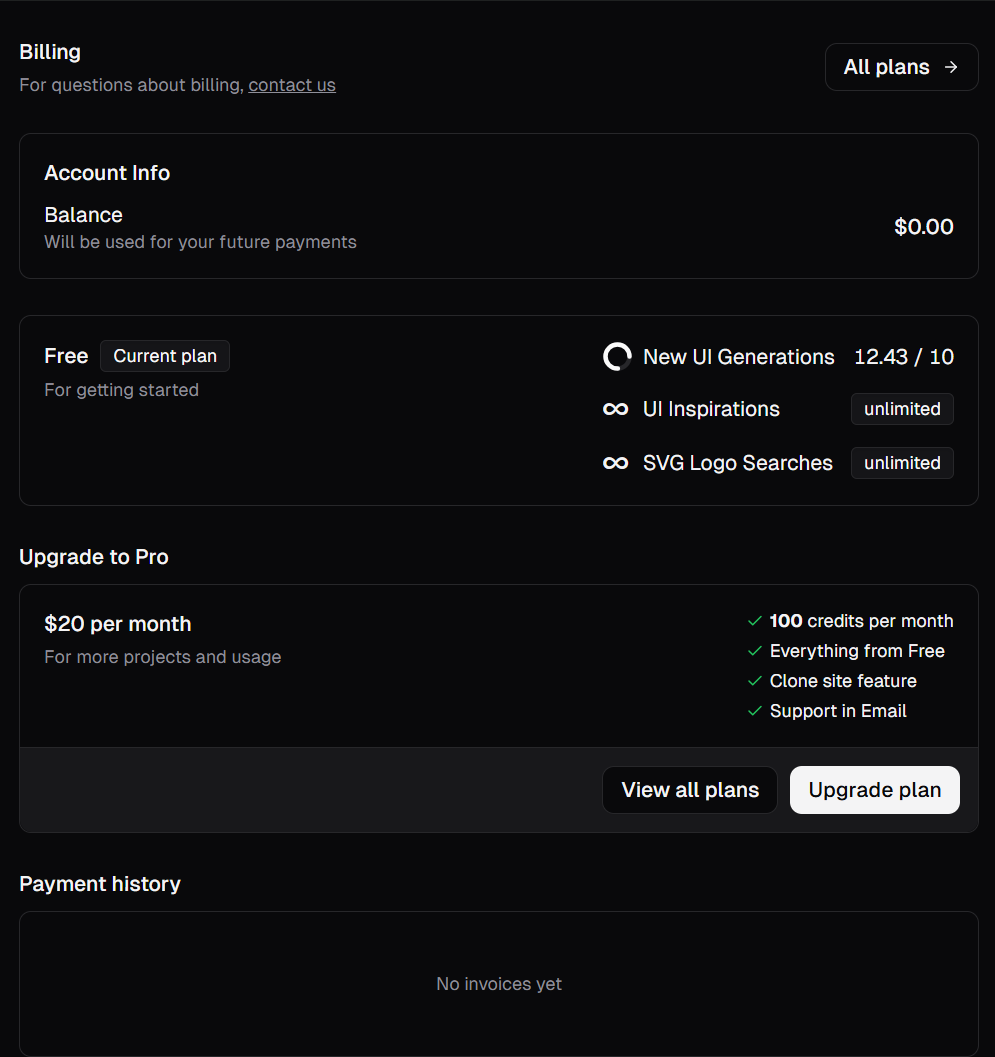
Task: Click the checkmark beside Clone site feature
Action: (755, 681)
